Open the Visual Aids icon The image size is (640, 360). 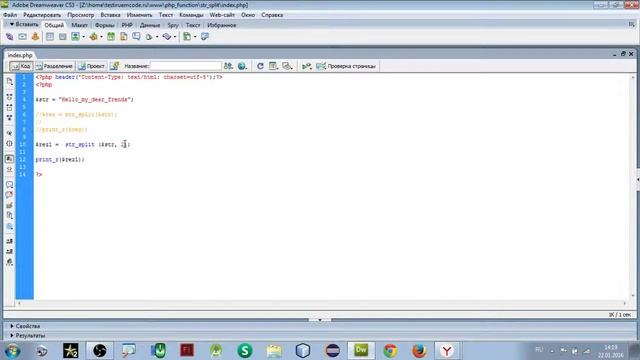[x=287, y=66]
